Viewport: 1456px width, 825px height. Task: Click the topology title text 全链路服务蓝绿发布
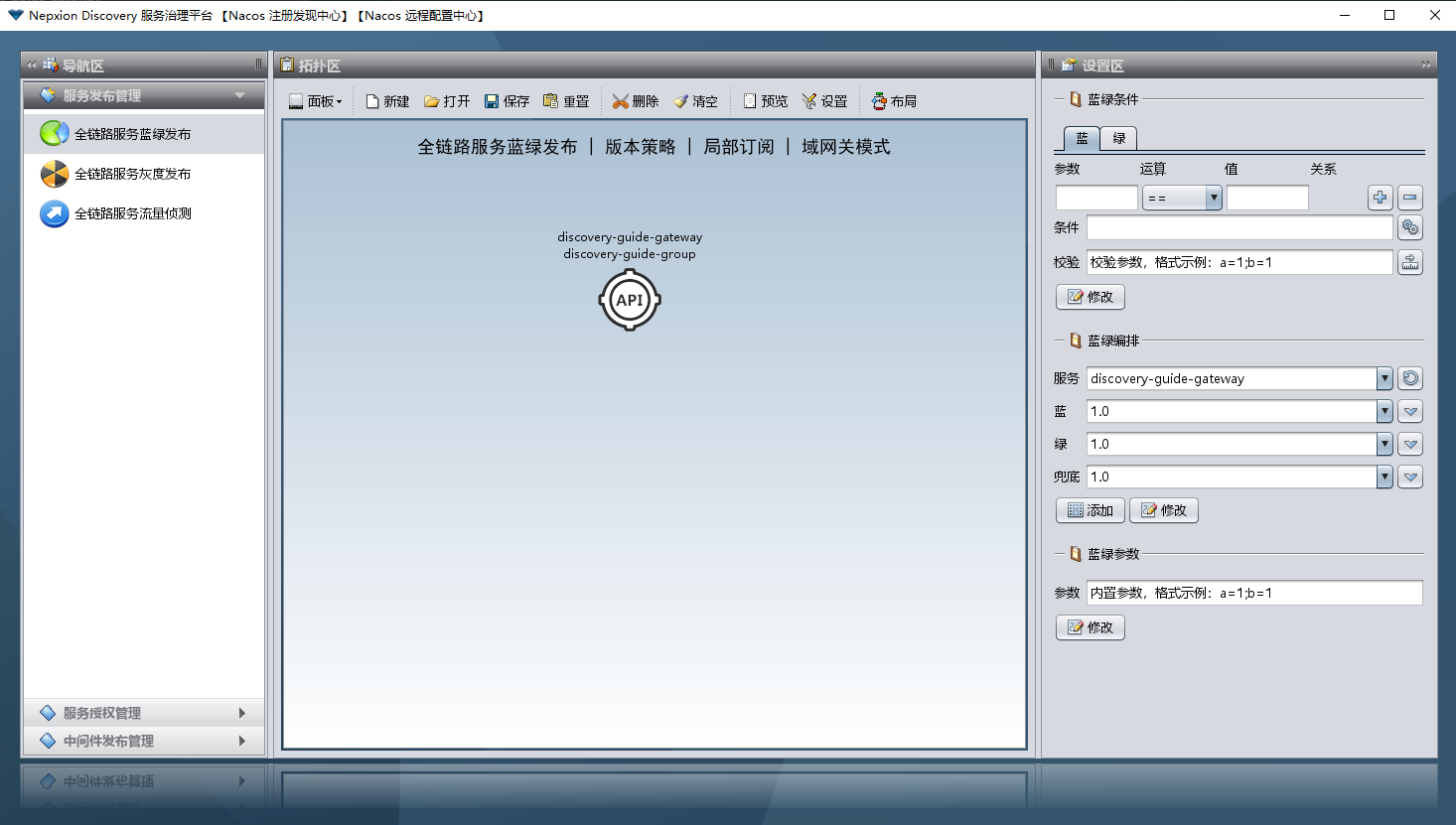coord(498,147)
